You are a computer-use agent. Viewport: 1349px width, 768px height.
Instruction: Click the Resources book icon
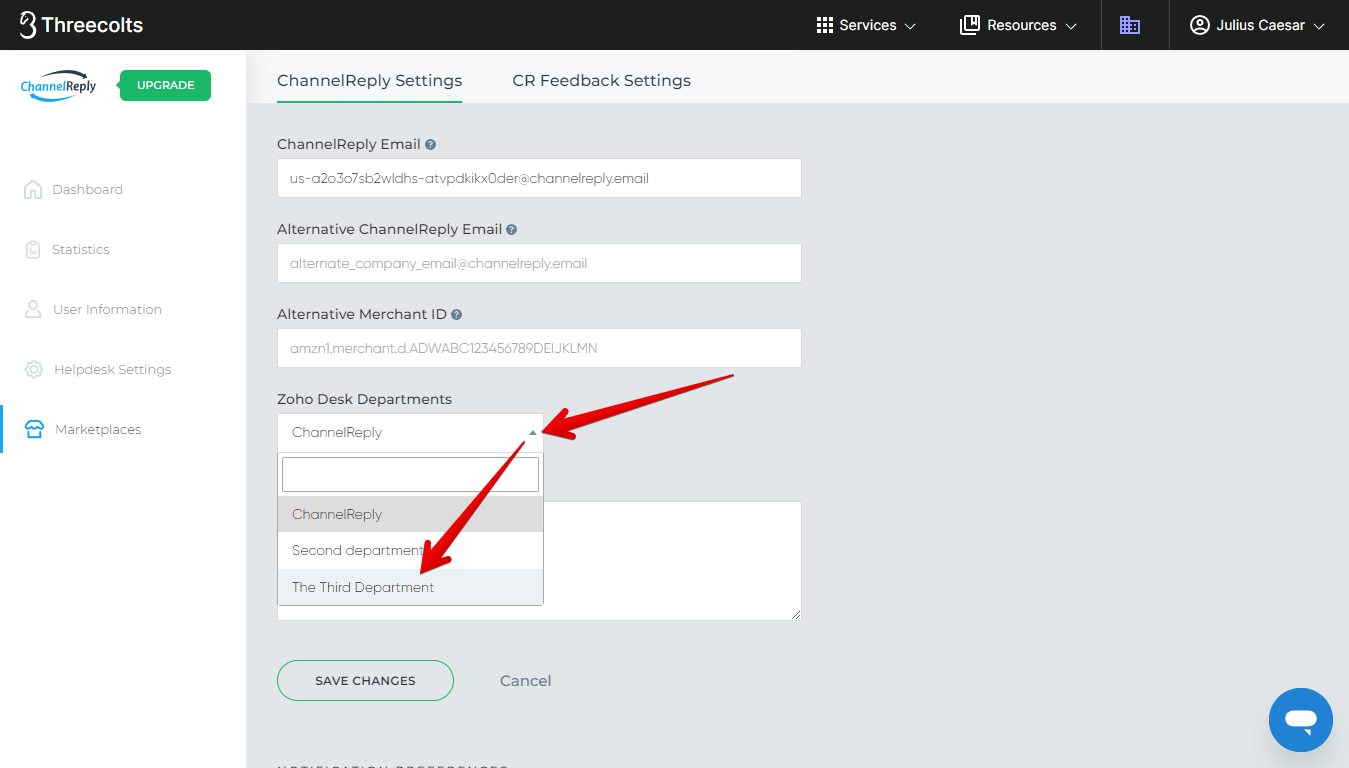(x=969, y=25)
